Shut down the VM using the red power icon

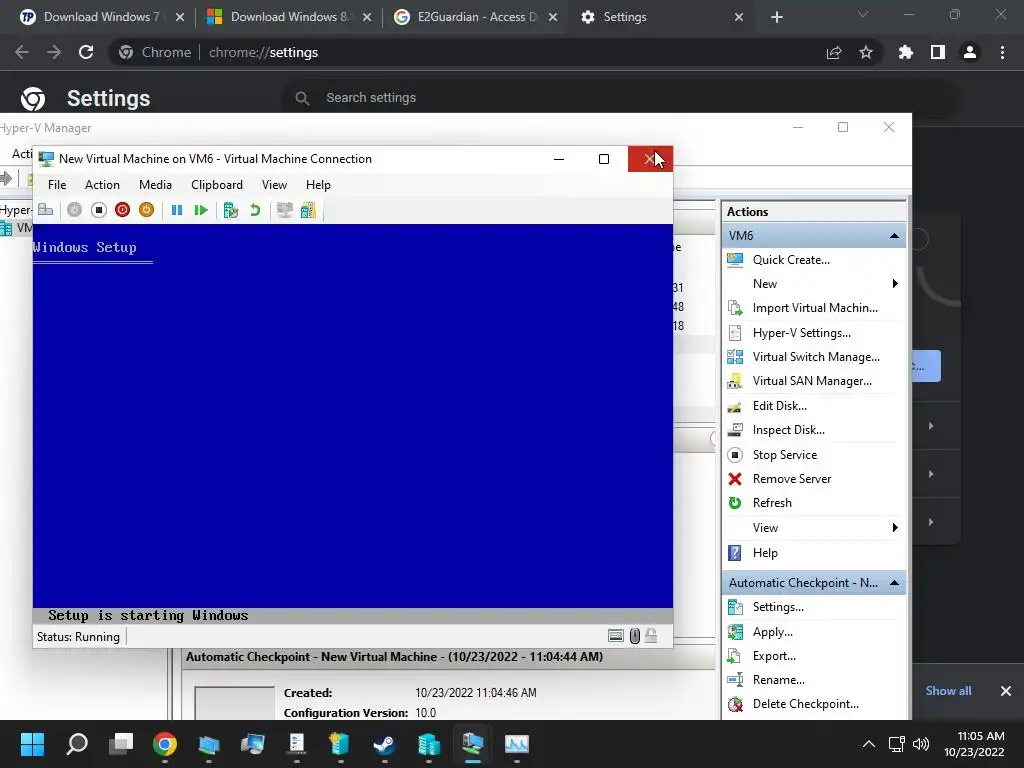click(122, 210)
